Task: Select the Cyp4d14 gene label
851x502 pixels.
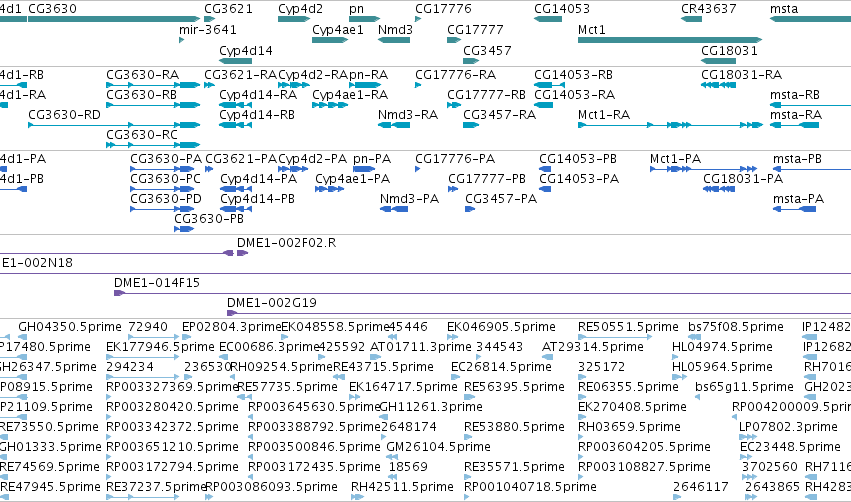Action: coord(246,50)
